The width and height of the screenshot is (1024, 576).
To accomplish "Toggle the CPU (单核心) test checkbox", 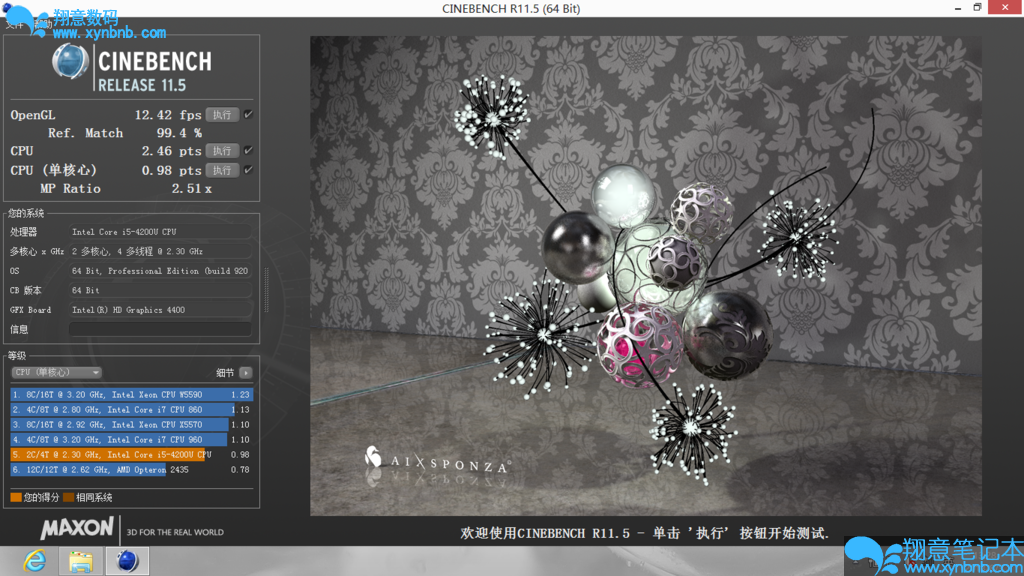I will tap(248, 170).
